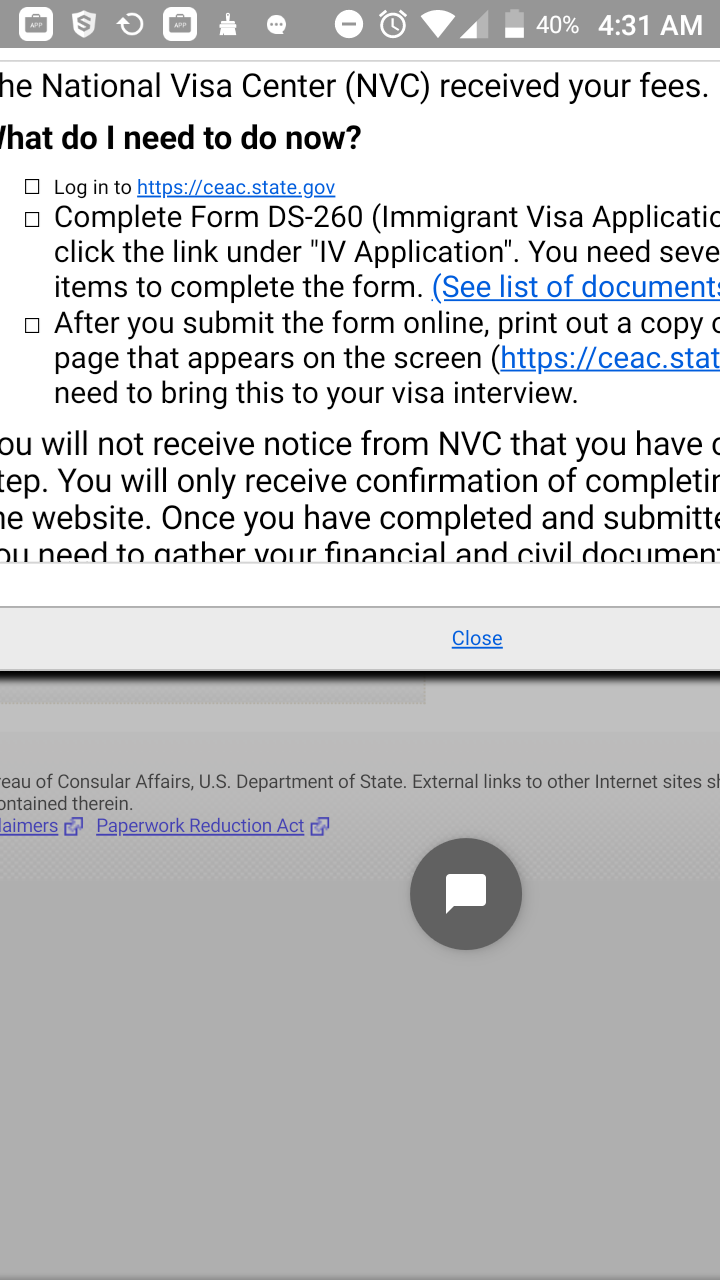This screenshot has height=1280, width=720.
Task: Open the Paperwork Reduction Act link
Action: pos(200,826)
